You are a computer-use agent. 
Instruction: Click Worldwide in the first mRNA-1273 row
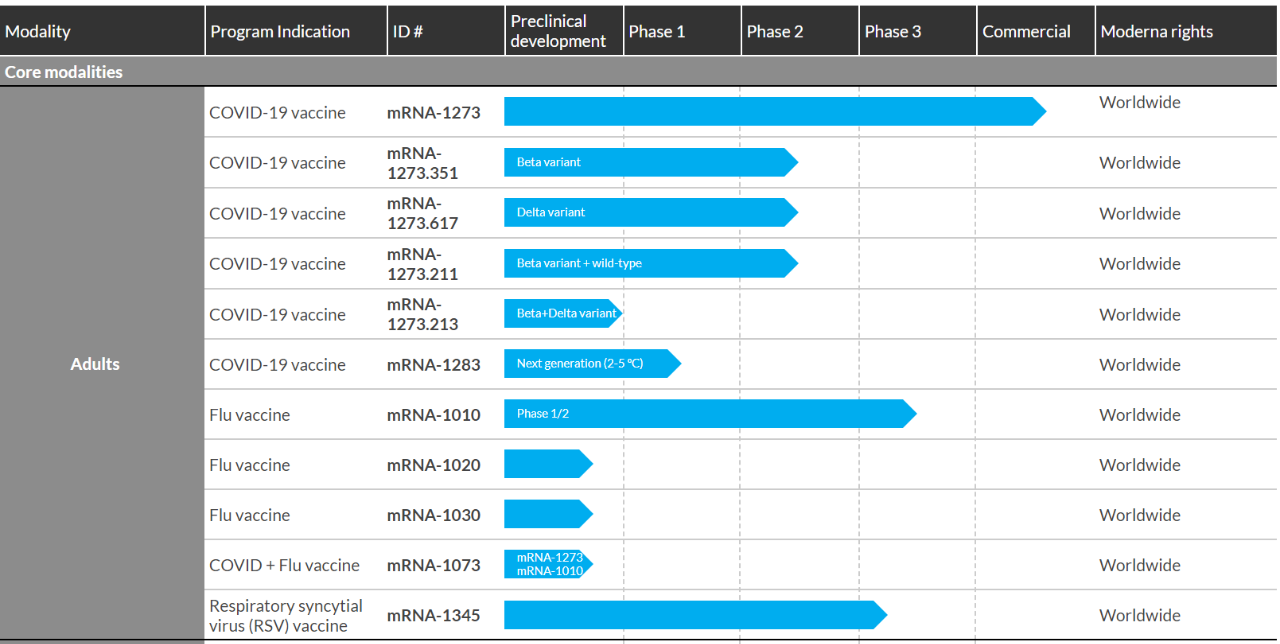pos(1140,102)
